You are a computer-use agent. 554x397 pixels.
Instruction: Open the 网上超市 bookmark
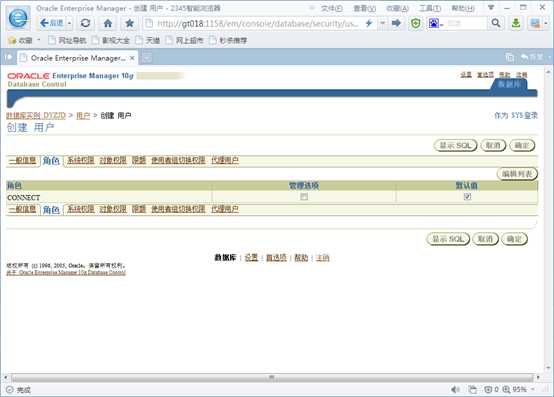coord(185,41)
